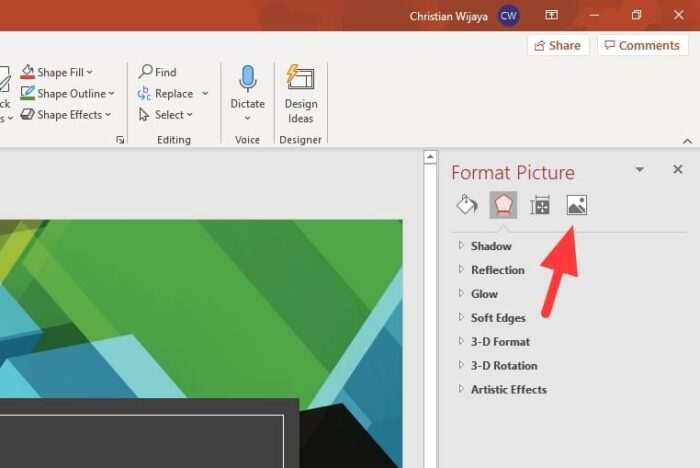Click the Dictate microphone icon
The image size is (700, 468).
coord(247,78)
